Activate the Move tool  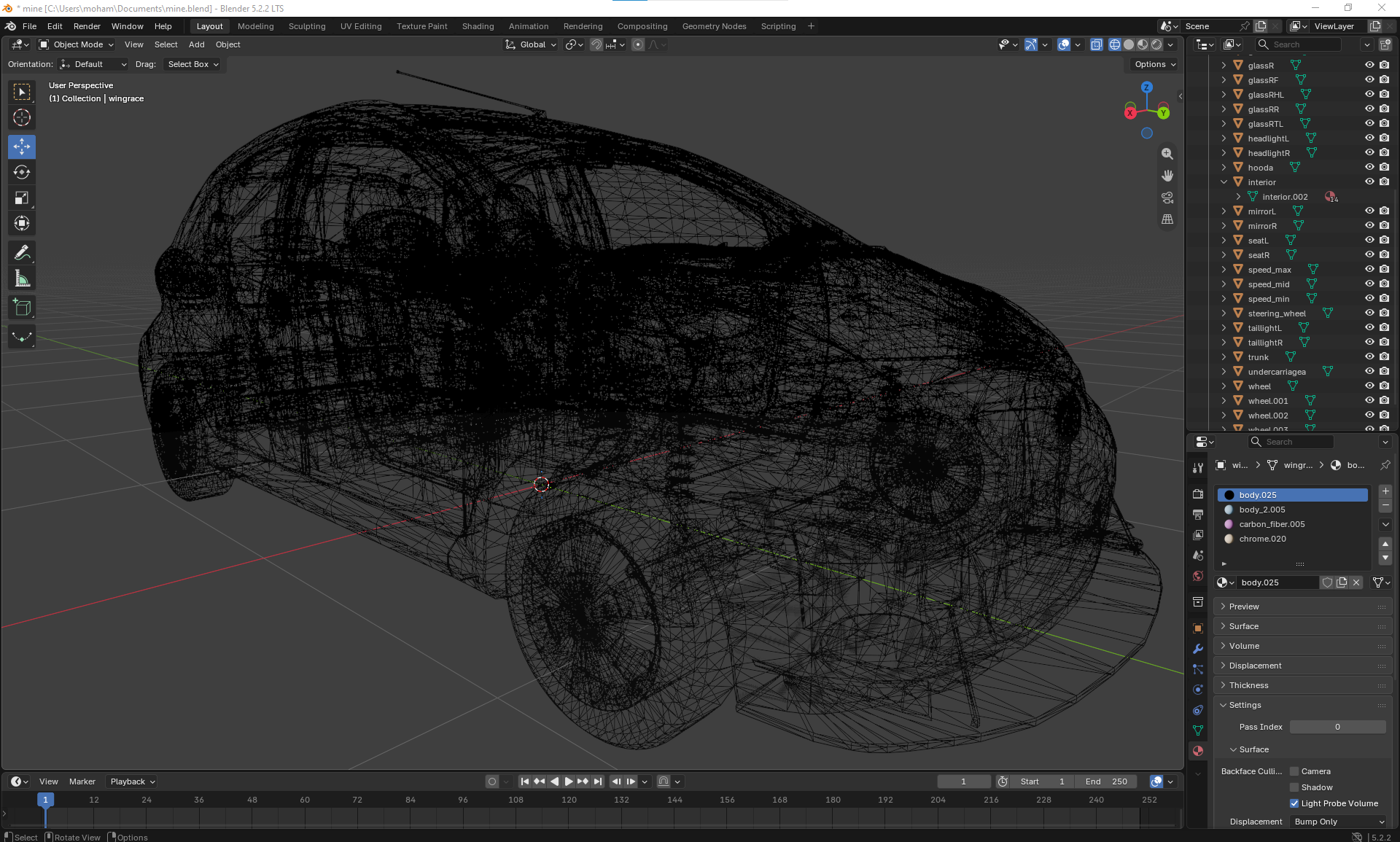click(22, 147)
